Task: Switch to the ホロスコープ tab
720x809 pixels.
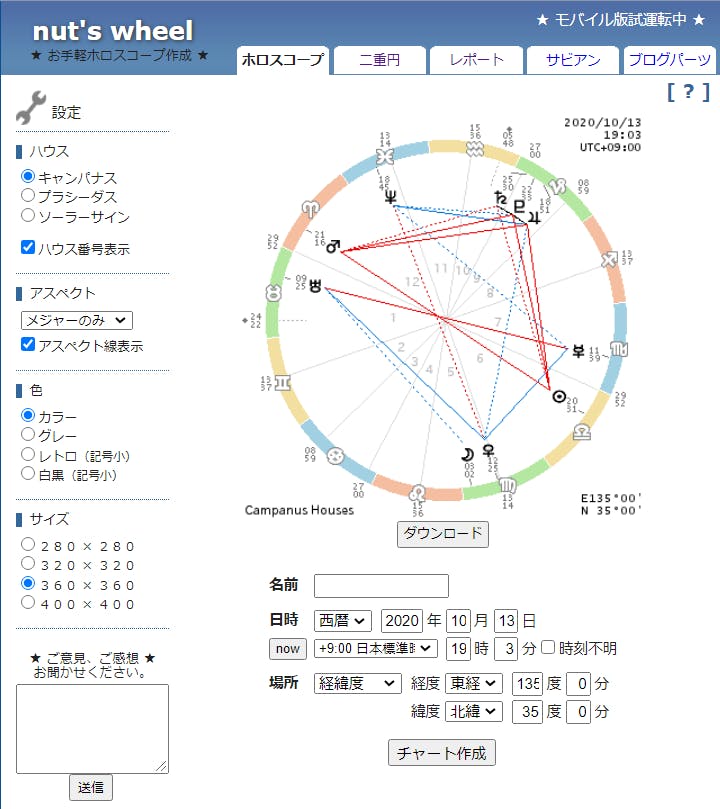Action: click(283, 60)
